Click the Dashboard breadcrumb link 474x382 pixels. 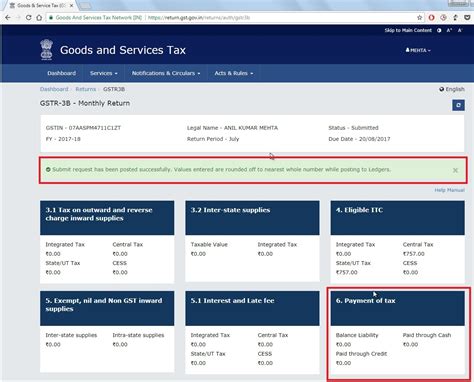[54, 89]
